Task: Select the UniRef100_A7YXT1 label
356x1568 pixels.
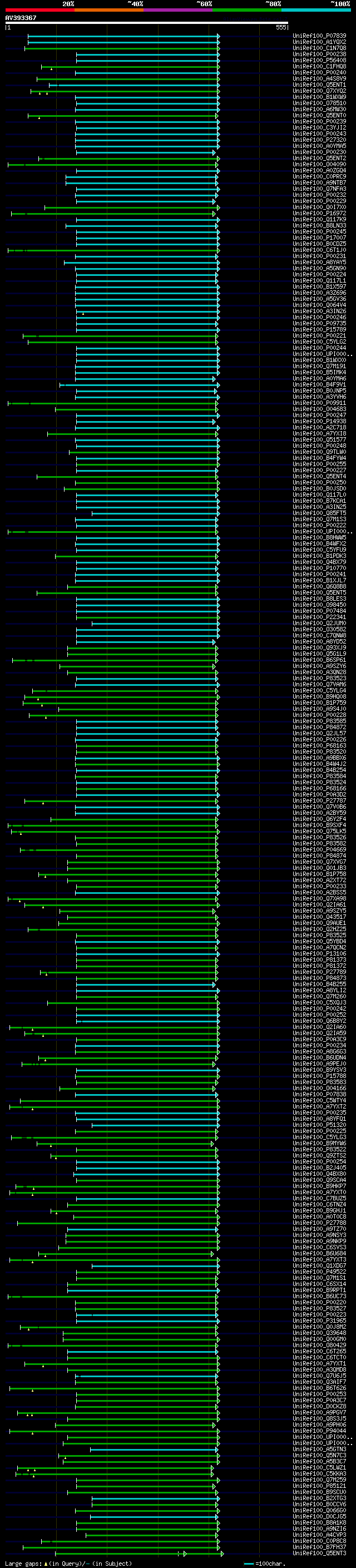Action: 319,1363
